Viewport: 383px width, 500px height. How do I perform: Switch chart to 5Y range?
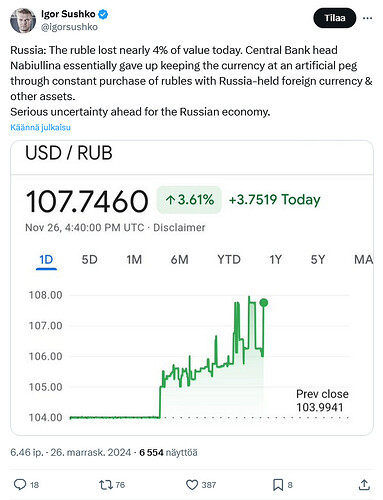tap(317, 259)
